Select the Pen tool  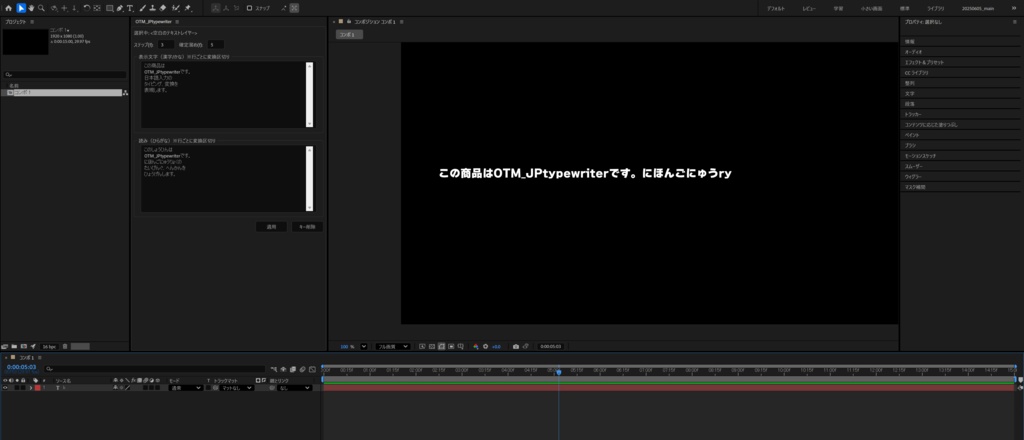point(120,8)
